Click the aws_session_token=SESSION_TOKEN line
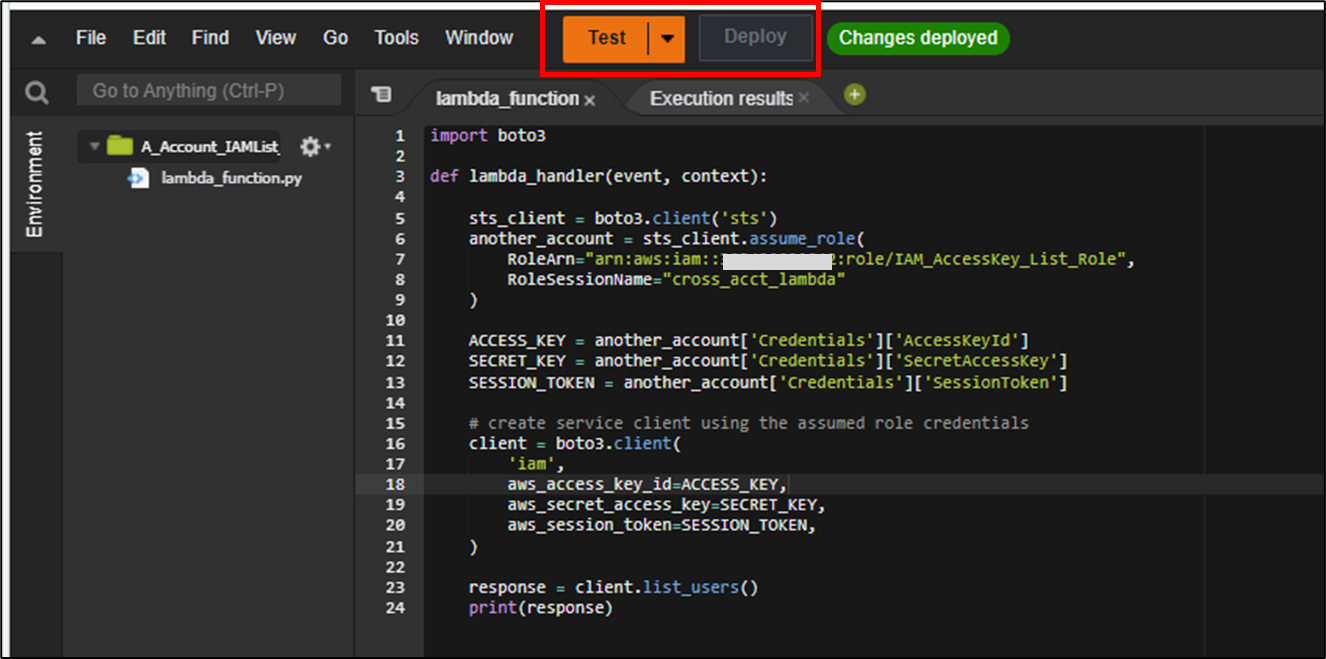This screenshot has height=659, width=1326. [661, 525]
